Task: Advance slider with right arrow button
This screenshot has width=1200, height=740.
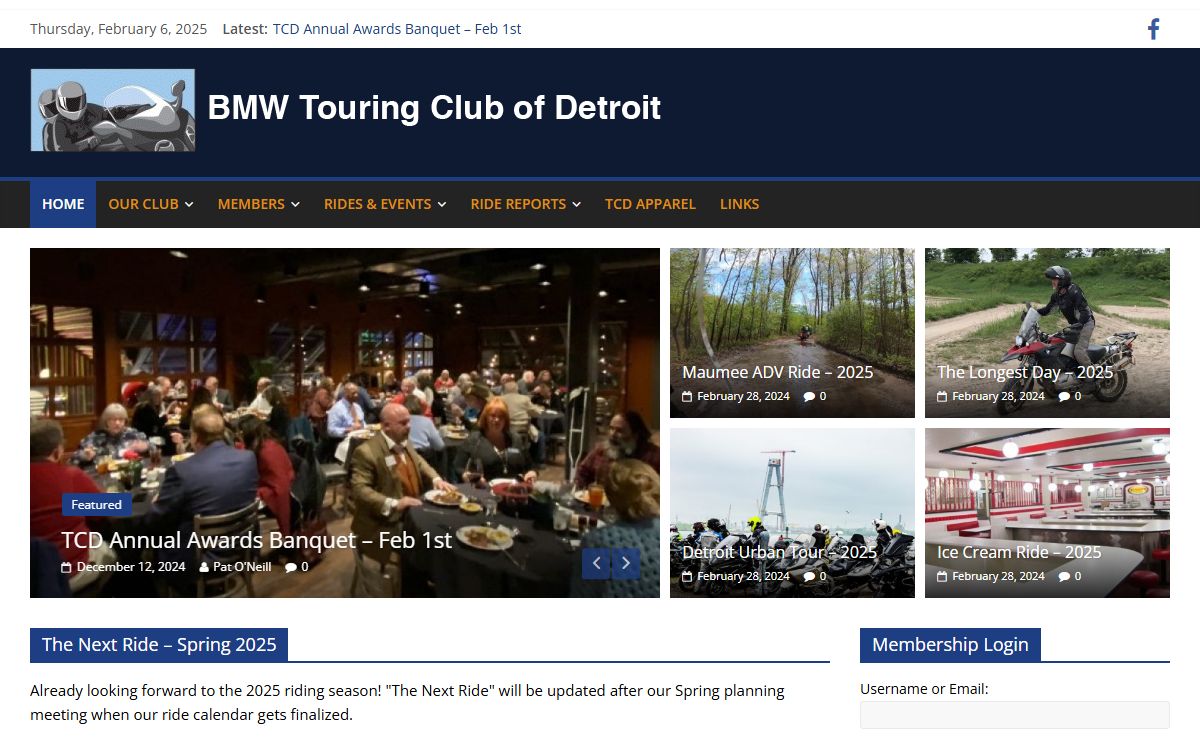Action: pyautogui.click(x=626, y=564)
